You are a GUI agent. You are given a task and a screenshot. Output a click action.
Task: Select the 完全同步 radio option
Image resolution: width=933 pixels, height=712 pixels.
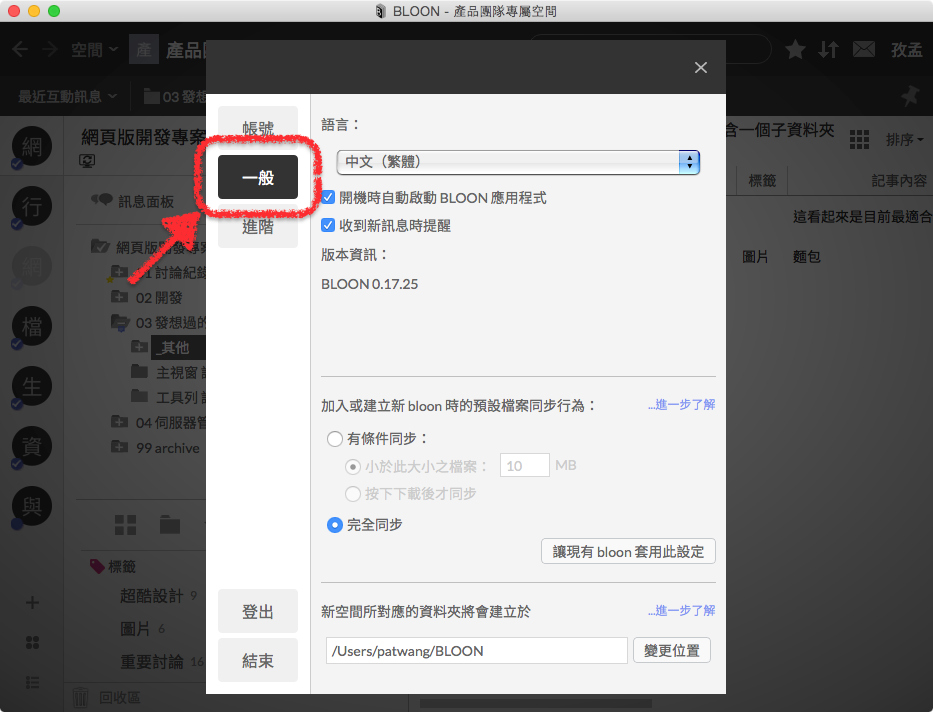pyautogui.click(x=334, y=525)
